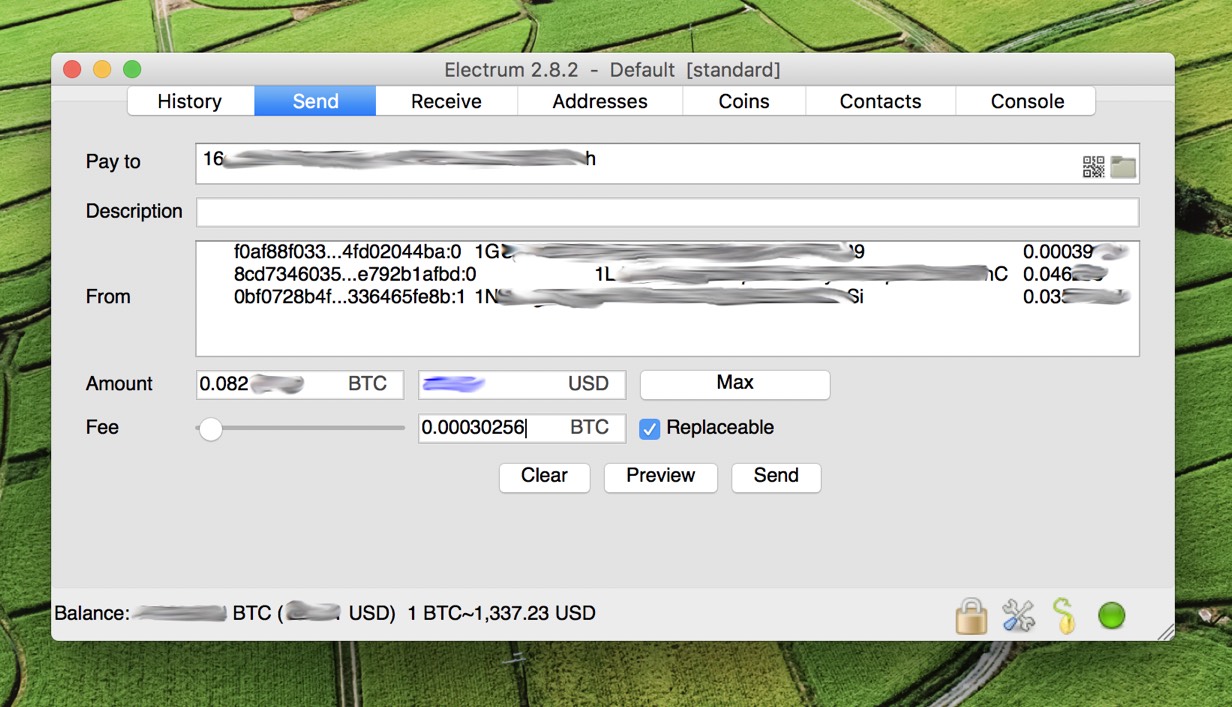Screen dimensions: 1232x707
Task: Click the green network status light
Action: 1112,615
